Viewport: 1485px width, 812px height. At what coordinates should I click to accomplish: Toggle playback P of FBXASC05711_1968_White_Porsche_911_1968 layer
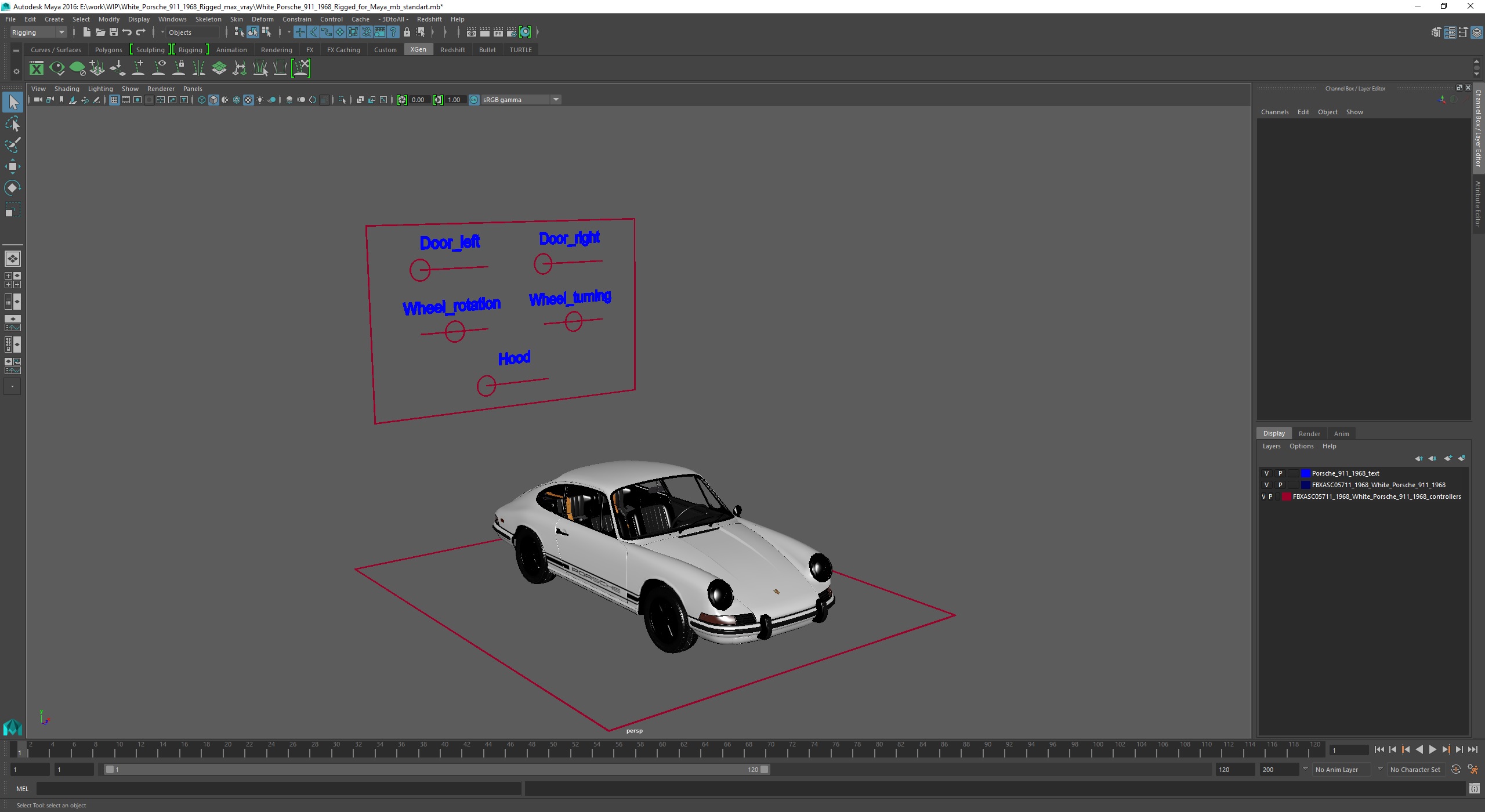(1280, 485)
